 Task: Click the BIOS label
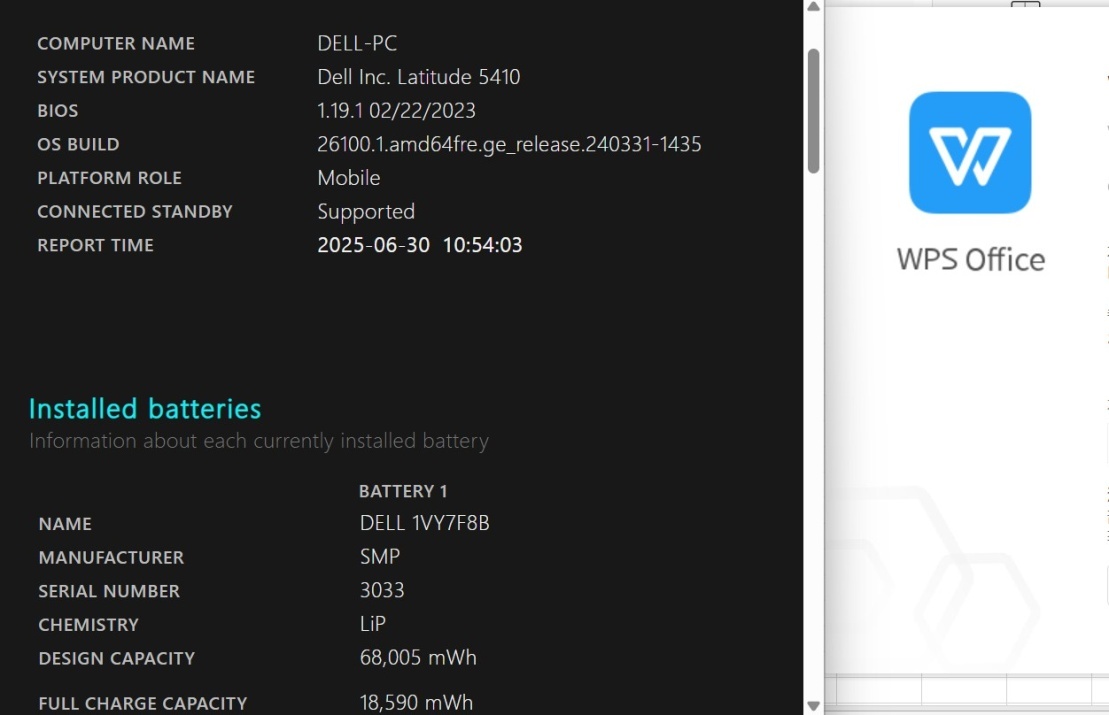(x=58, y=111)
